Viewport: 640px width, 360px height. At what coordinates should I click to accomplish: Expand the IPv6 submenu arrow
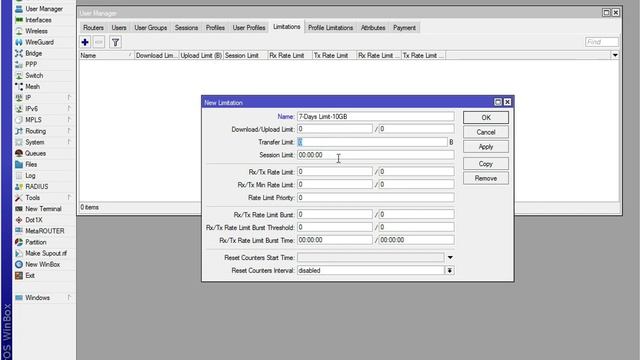pos(69,109)
